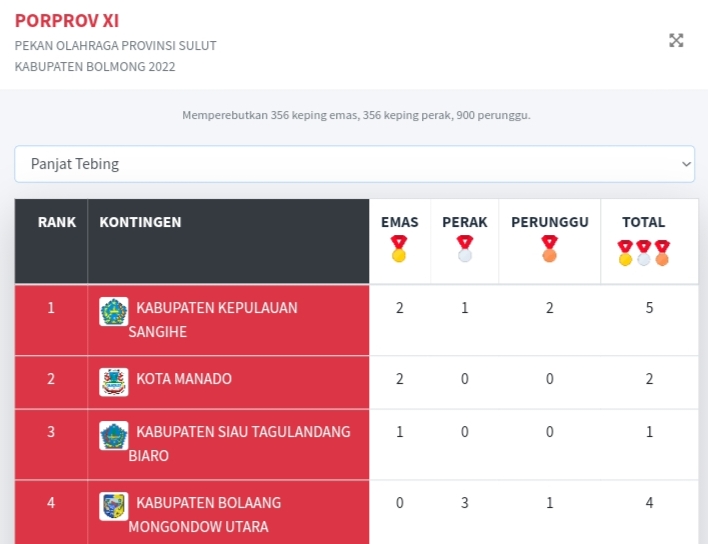Click the gold medal icon under EMAS
This screenshot has width=708, height=544.
(x=399, y=249)
